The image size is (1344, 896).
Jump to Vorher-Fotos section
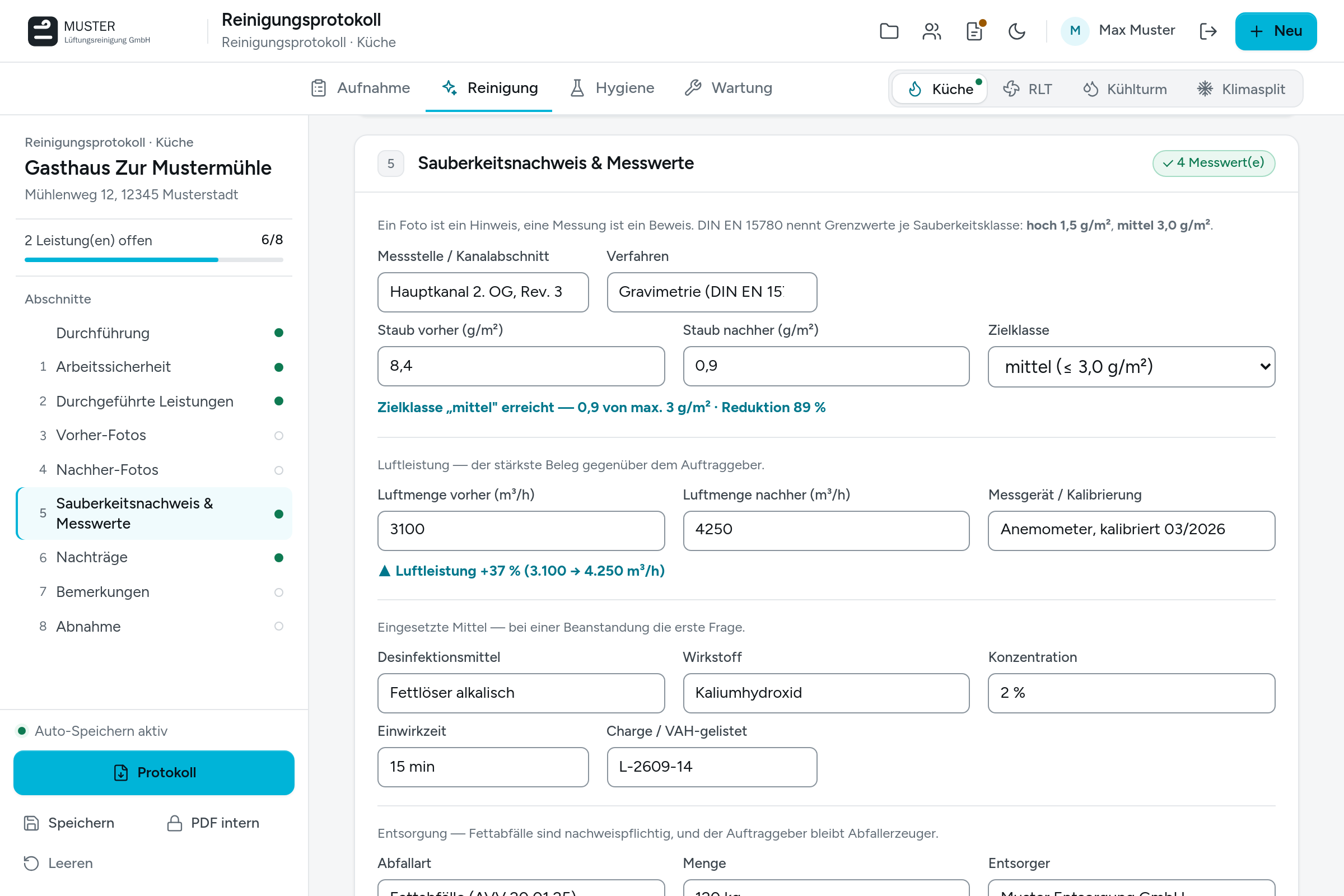tap(155, 436)
